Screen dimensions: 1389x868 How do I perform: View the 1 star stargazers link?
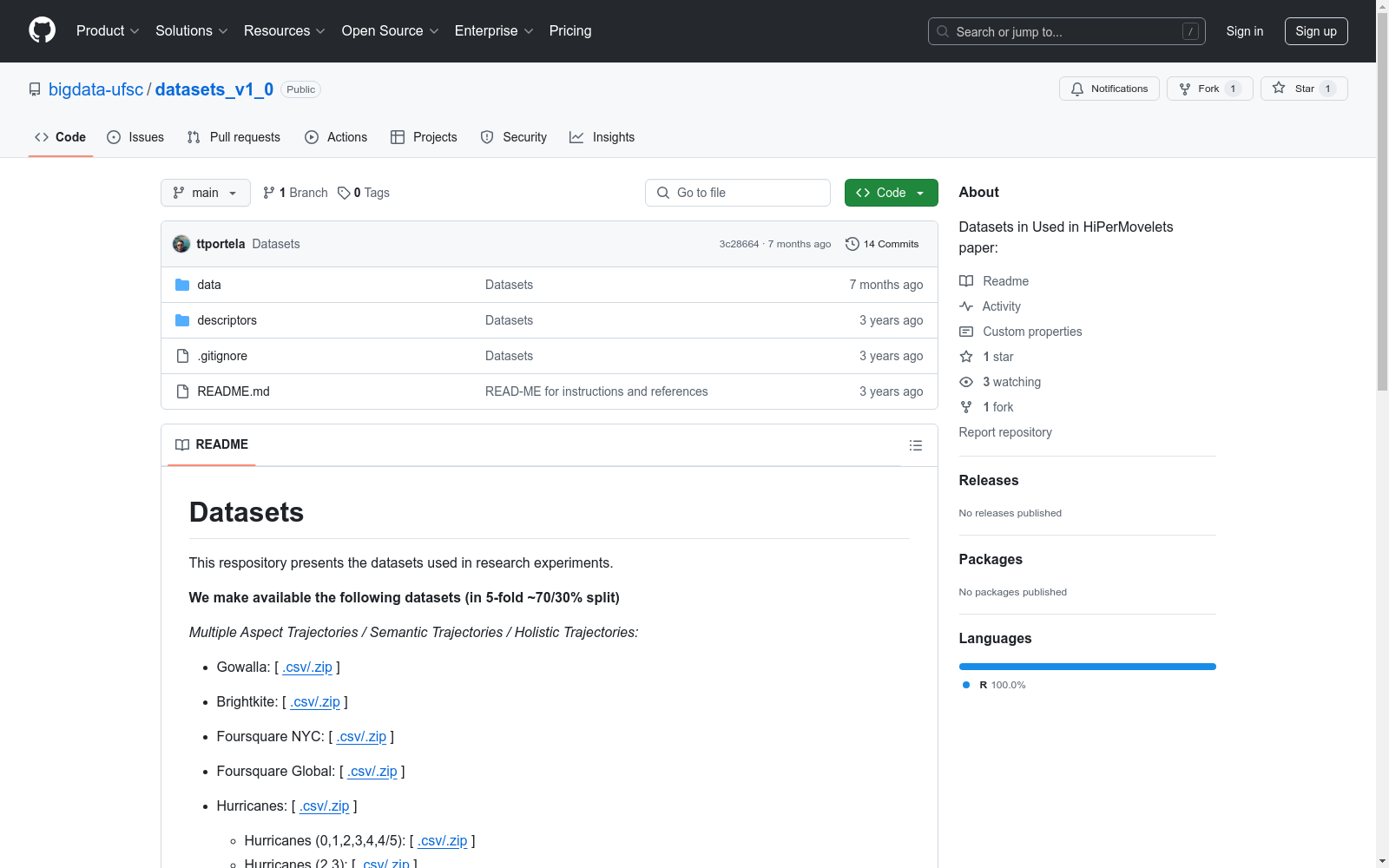tap(987, 357)
